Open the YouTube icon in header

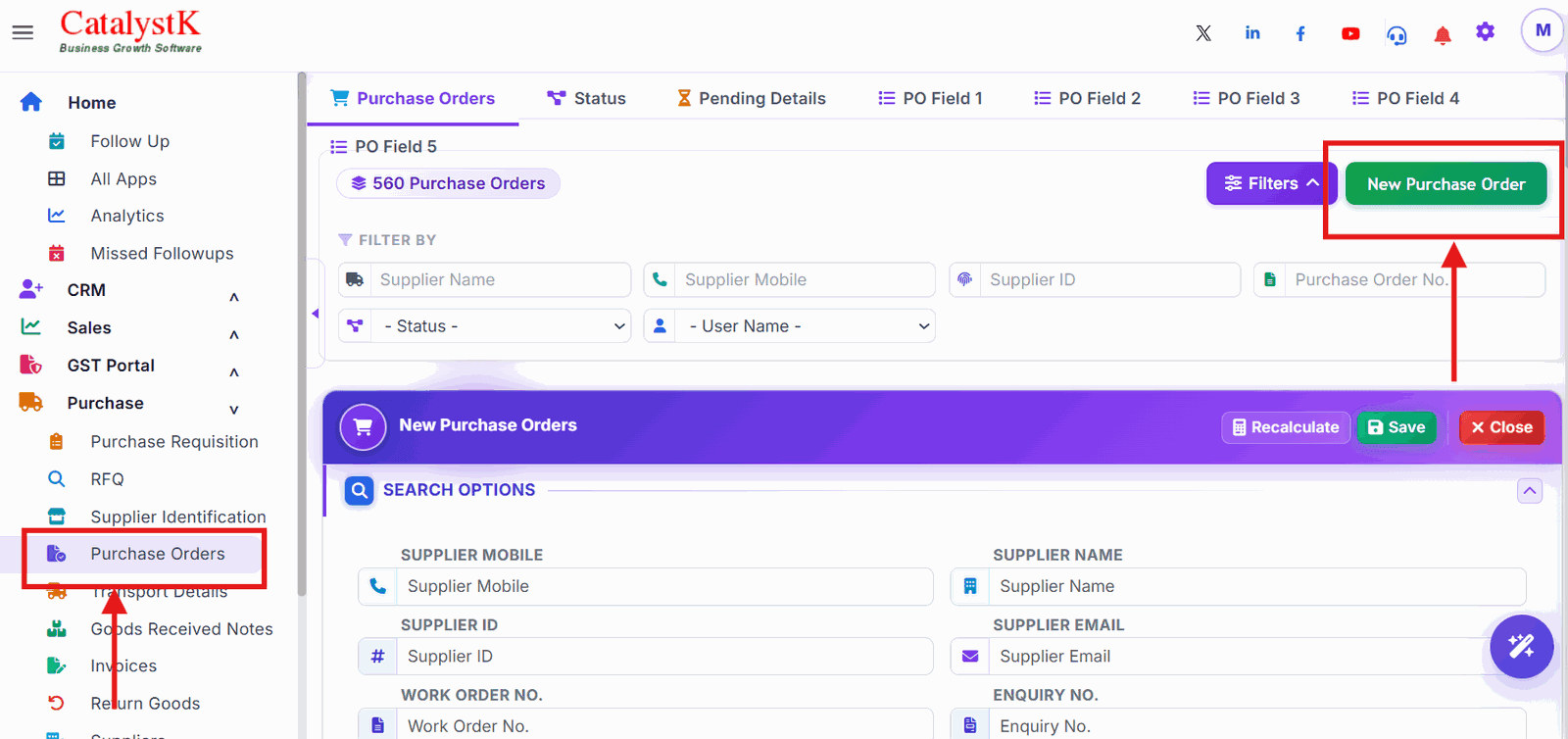tap(1350, 33)
